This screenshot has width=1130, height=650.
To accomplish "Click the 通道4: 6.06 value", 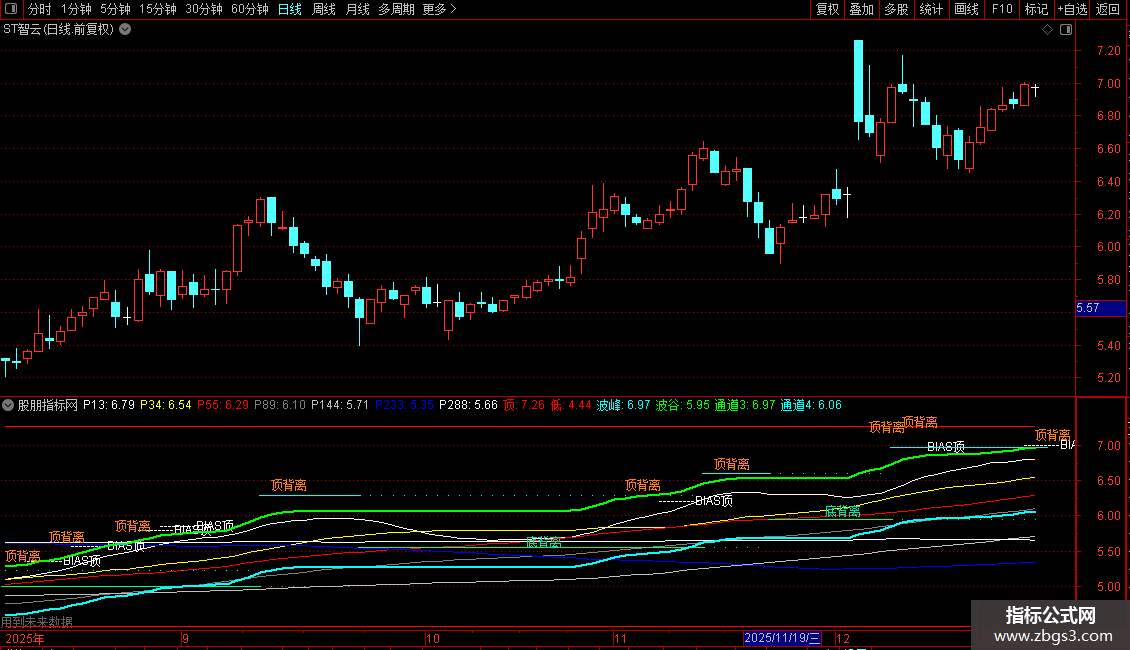I will pos(811,405).
